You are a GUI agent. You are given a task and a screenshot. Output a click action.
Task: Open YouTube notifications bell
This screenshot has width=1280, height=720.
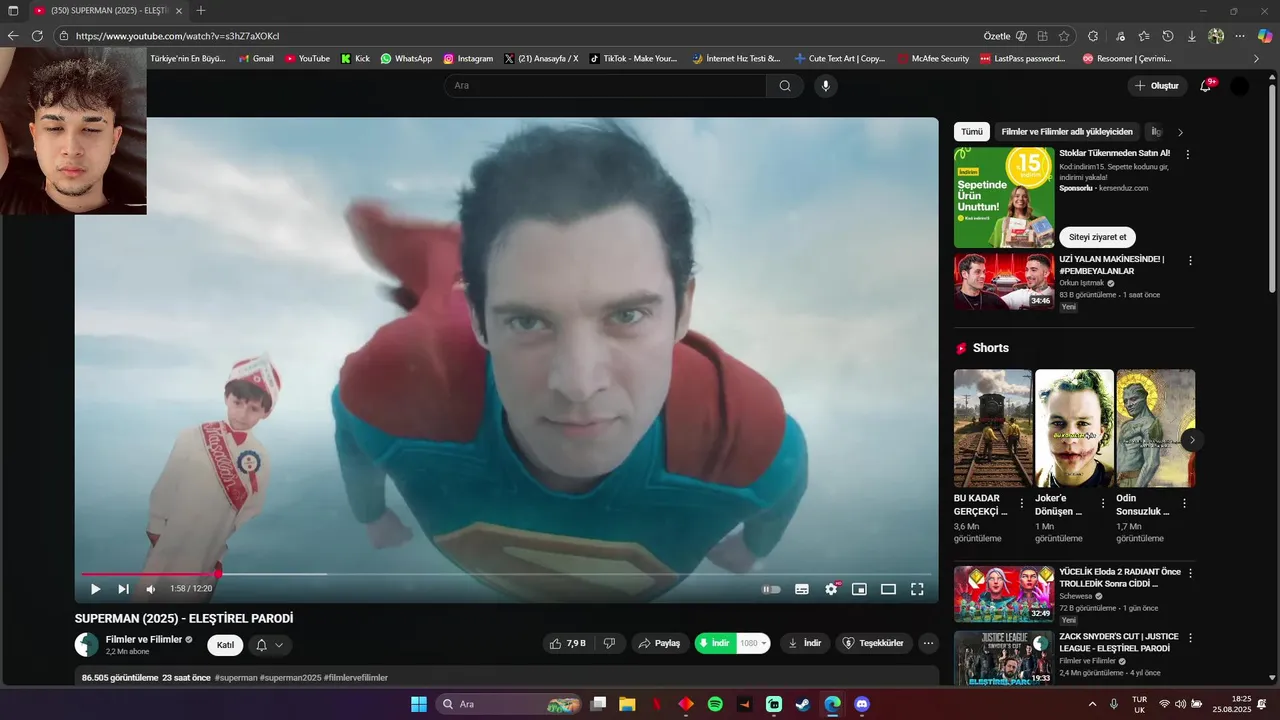coord(1205,86)
